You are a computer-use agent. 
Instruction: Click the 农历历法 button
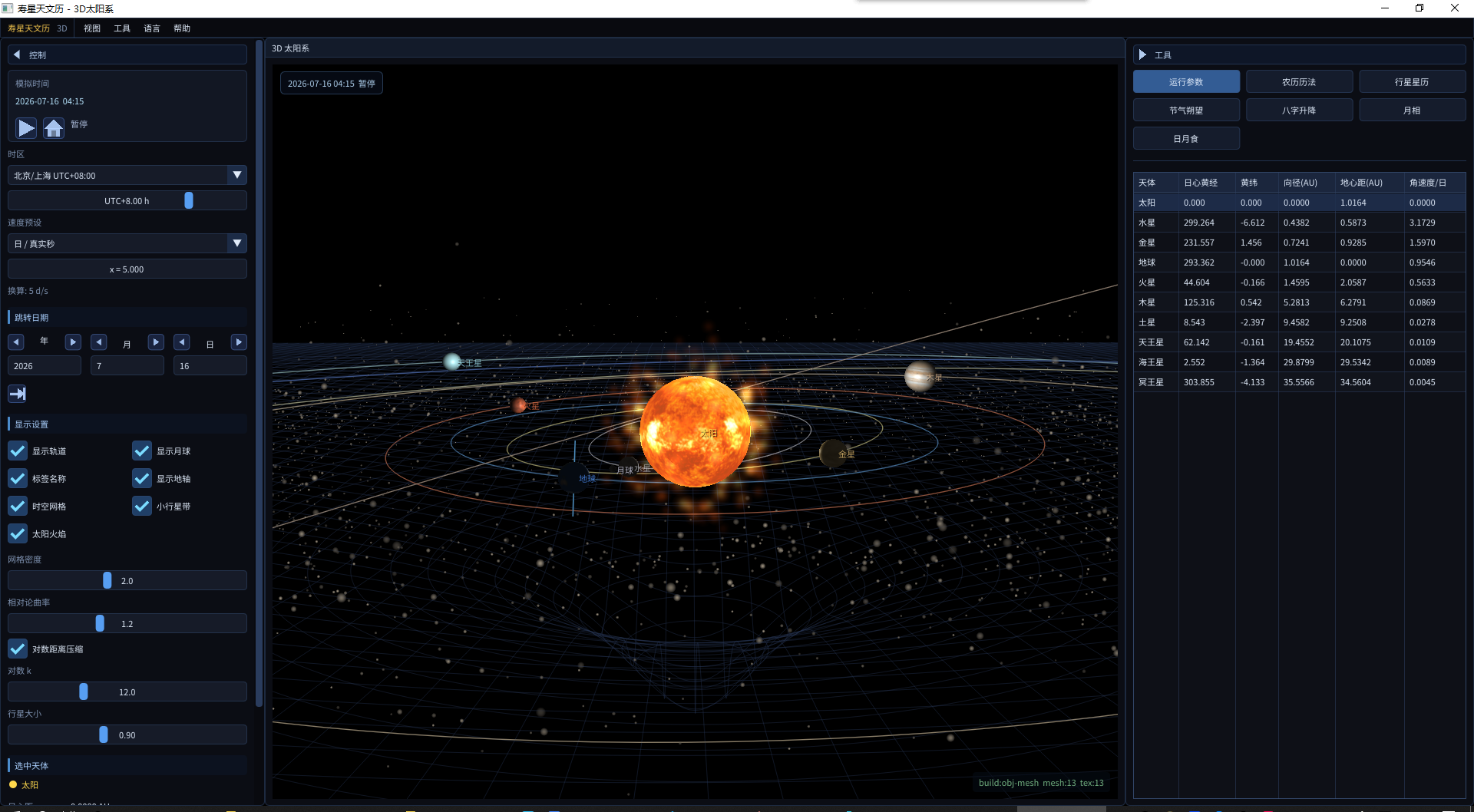pyautogui.click(x=1299, y=82)
